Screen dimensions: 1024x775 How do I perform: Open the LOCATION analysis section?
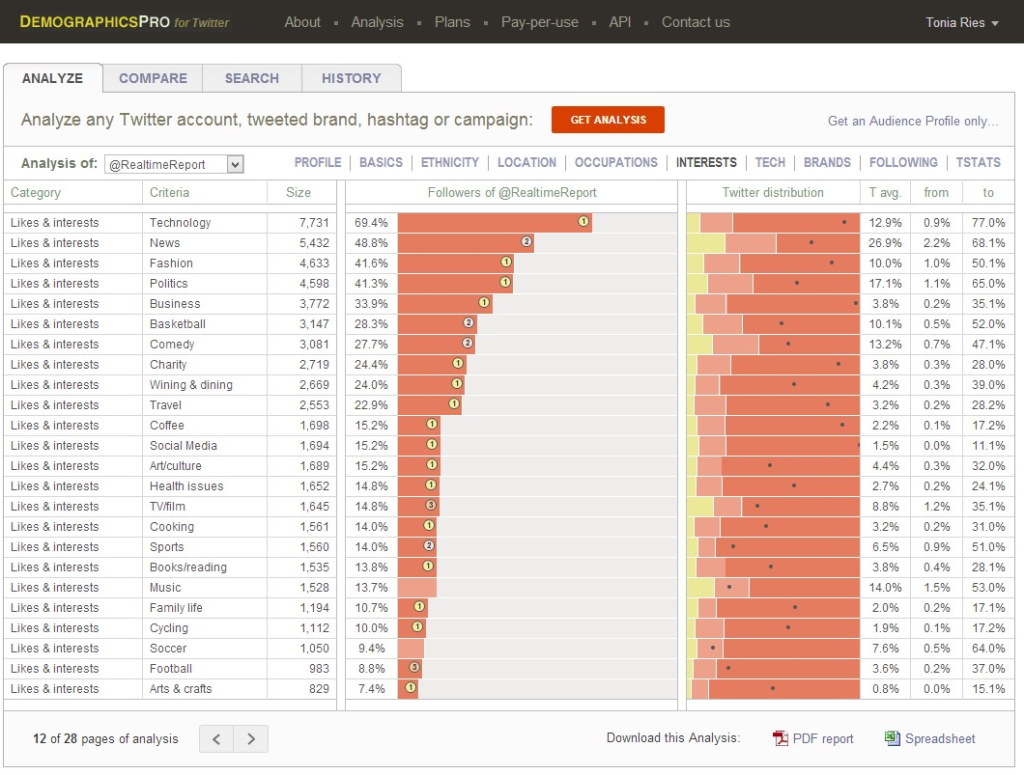coord(526,163)
